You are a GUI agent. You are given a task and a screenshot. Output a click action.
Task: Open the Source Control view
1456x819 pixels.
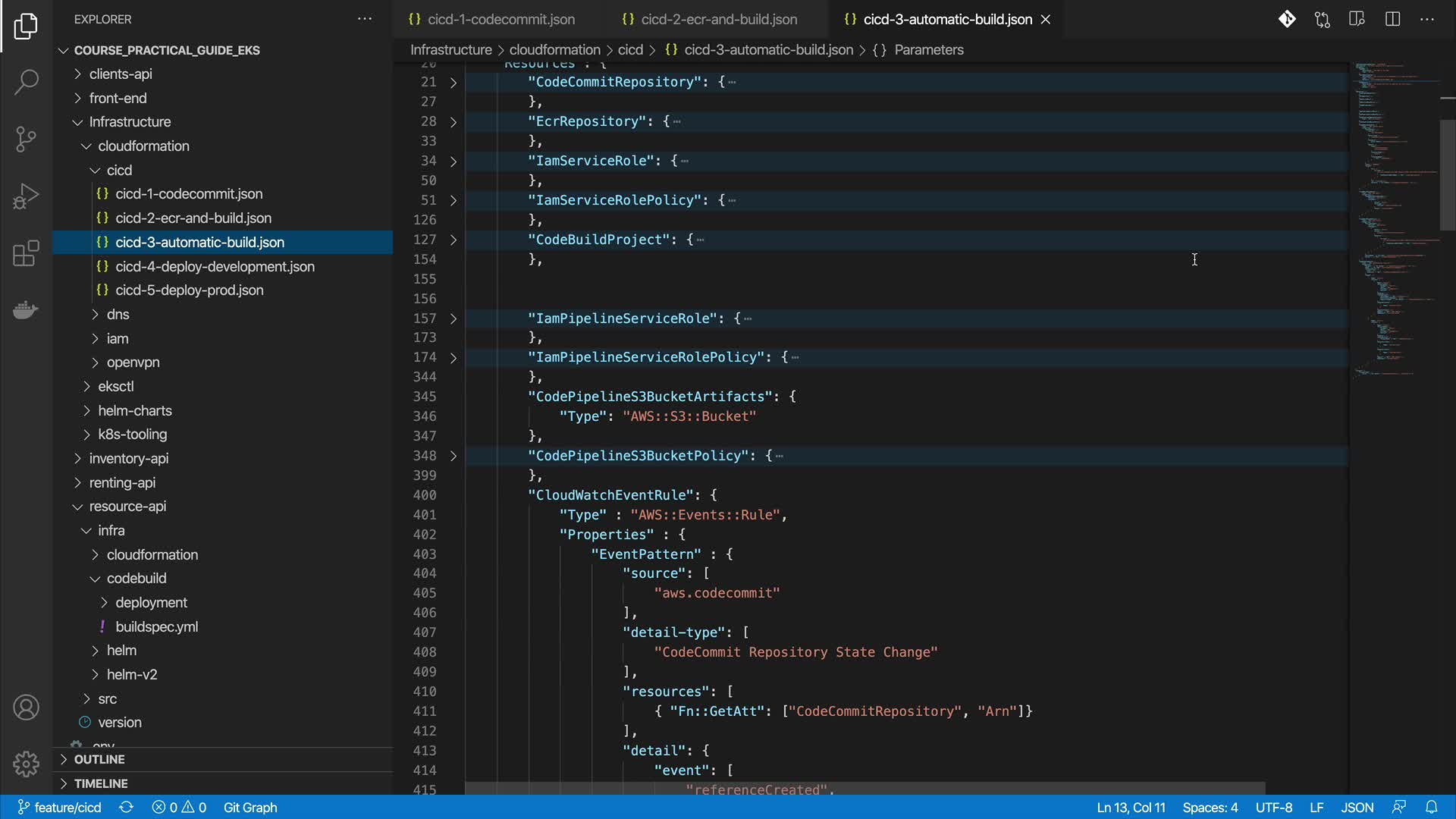pos(26,139)
